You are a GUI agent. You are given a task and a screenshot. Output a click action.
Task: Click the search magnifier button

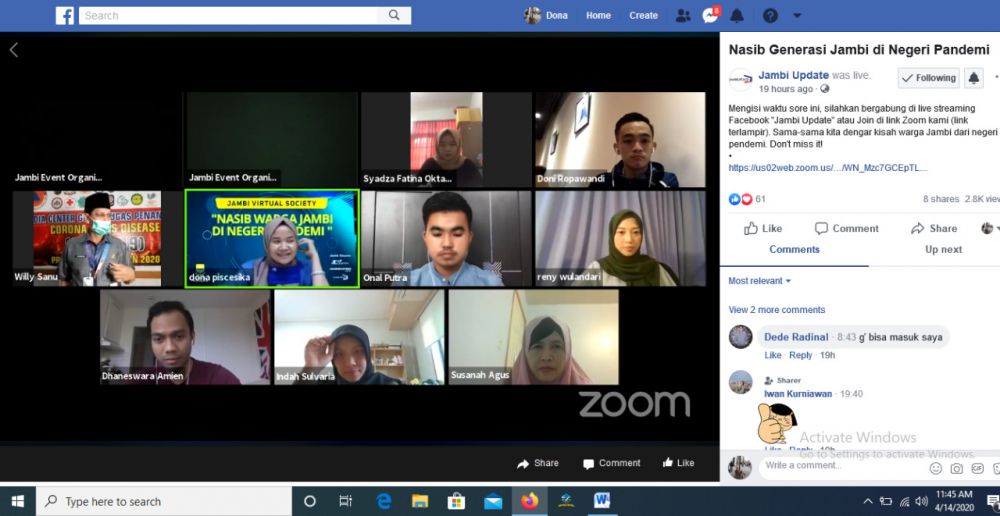click(x=394, y=15)
